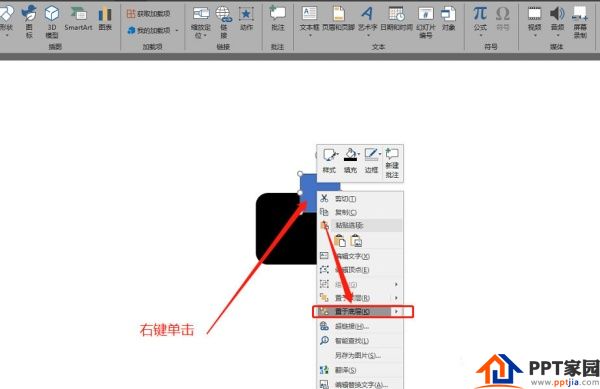Image resolution: width=600 pixels, height=389 pixels.
Task: Open the Fill (填充) color picker
Action: pos(351,161)
